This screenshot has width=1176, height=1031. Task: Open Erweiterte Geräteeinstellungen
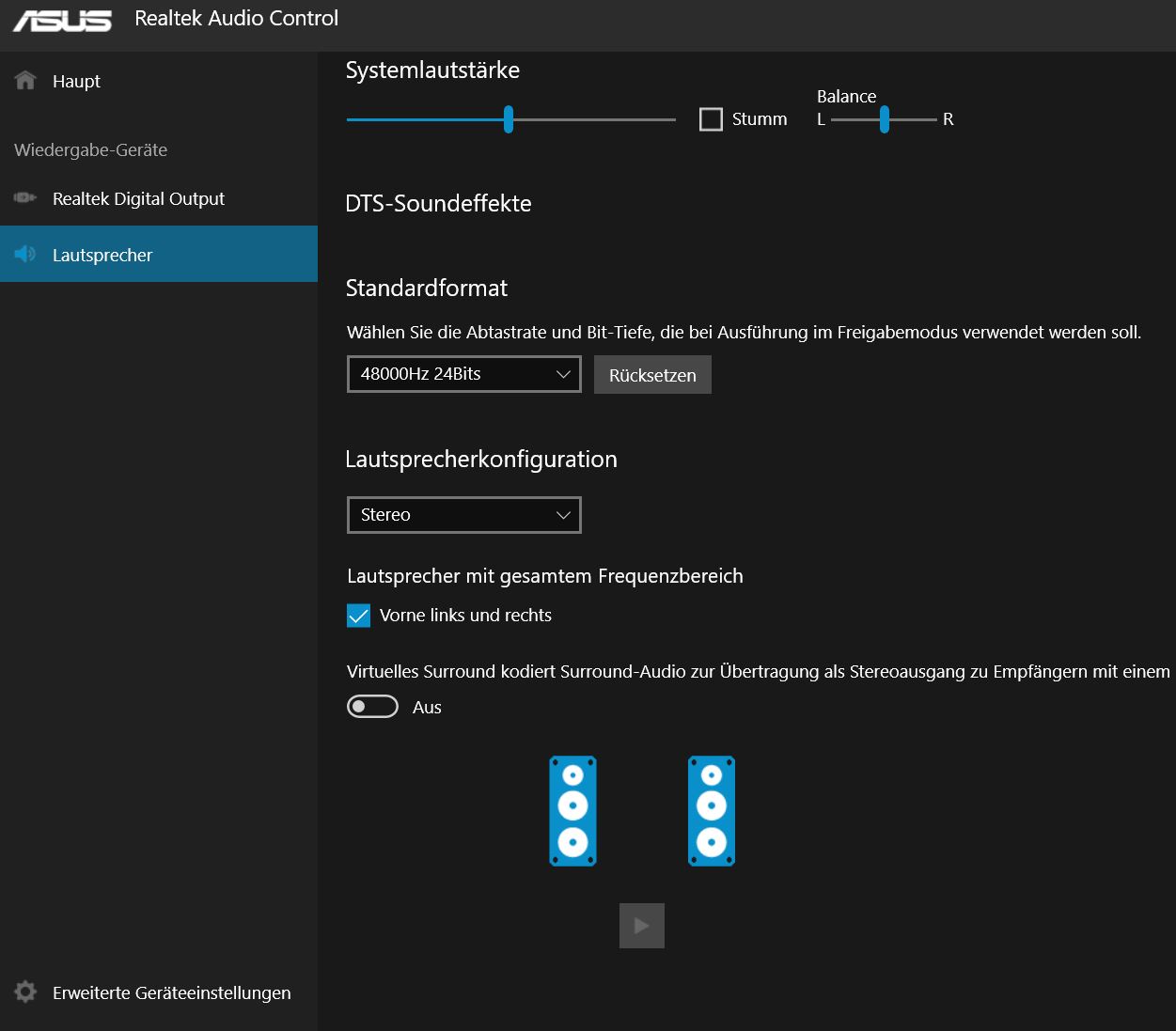pyautogui.click(x=171, y=993)
